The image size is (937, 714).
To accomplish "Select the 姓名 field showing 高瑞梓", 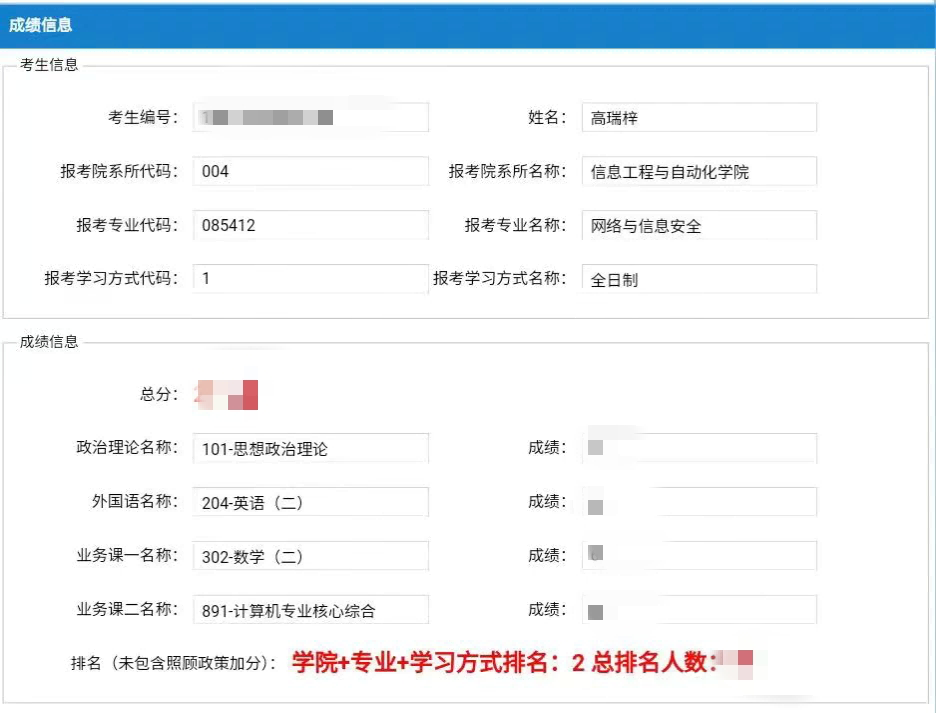I will tap(699, 117).
